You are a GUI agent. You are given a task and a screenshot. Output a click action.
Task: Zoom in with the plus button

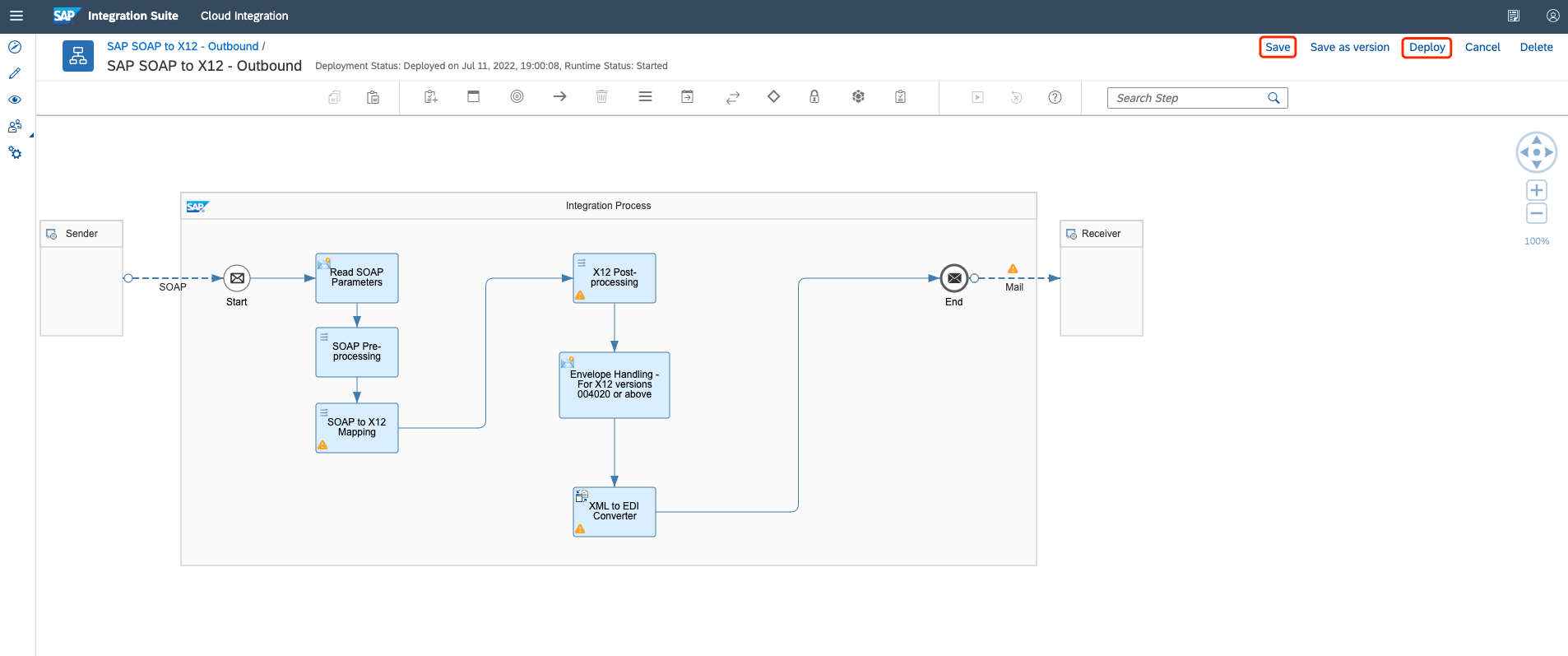[x=1537, y=190]
